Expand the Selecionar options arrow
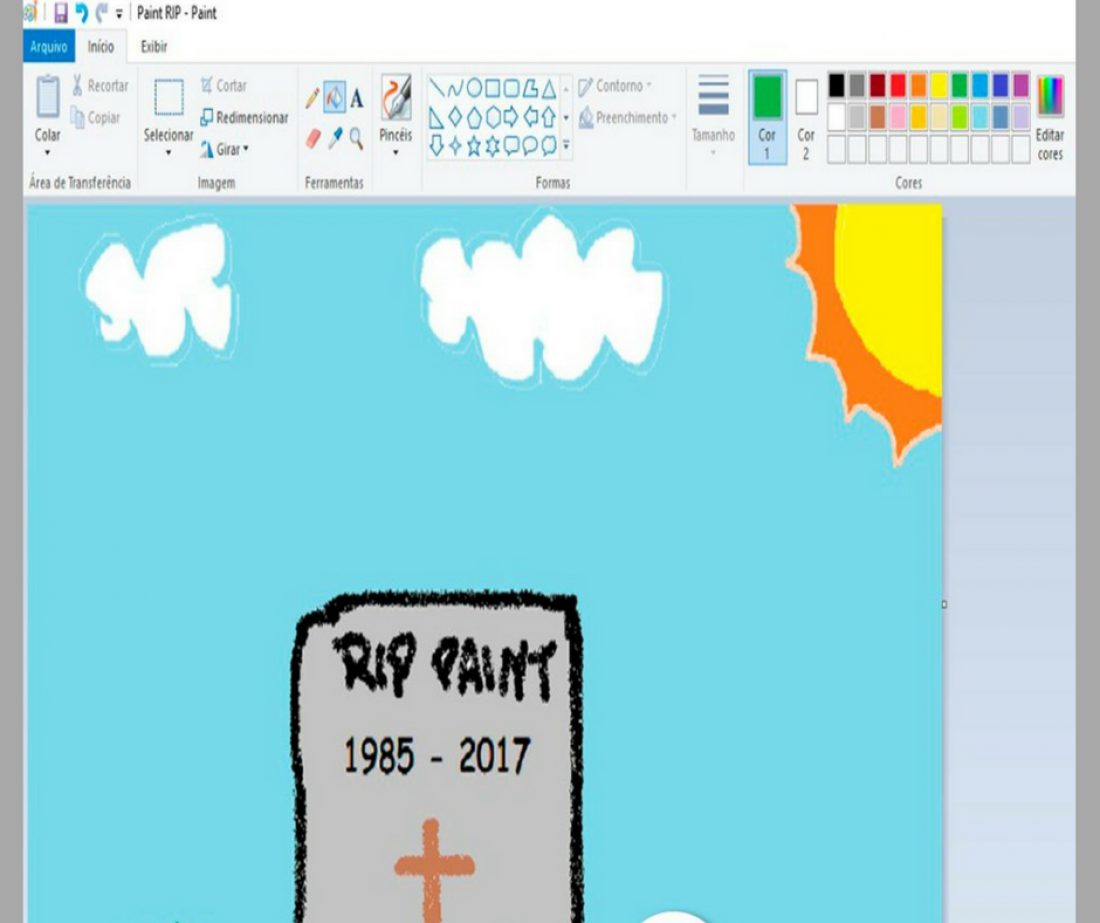This screenshot has height=923, width=1100. coord(168,152)
